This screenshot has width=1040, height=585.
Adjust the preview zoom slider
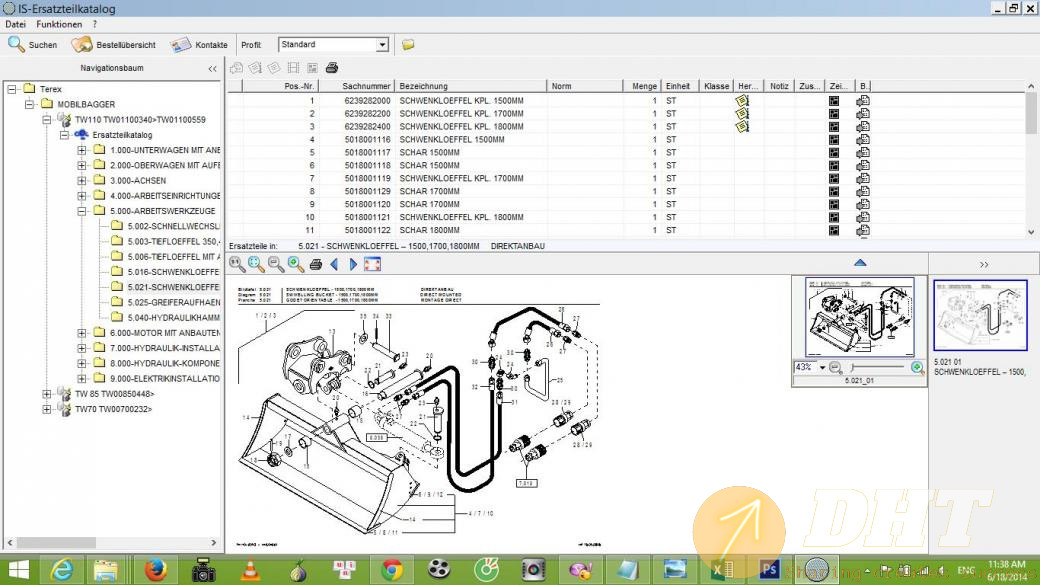coord(878,367)
